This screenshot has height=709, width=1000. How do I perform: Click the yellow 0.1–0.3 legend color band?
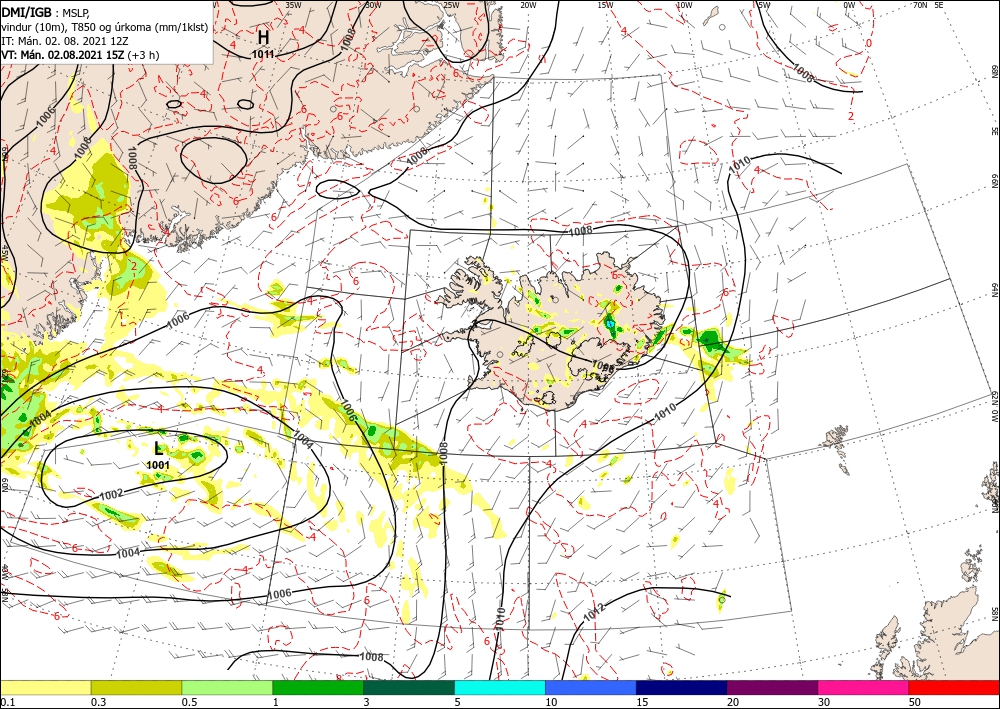tap(45, 687)
